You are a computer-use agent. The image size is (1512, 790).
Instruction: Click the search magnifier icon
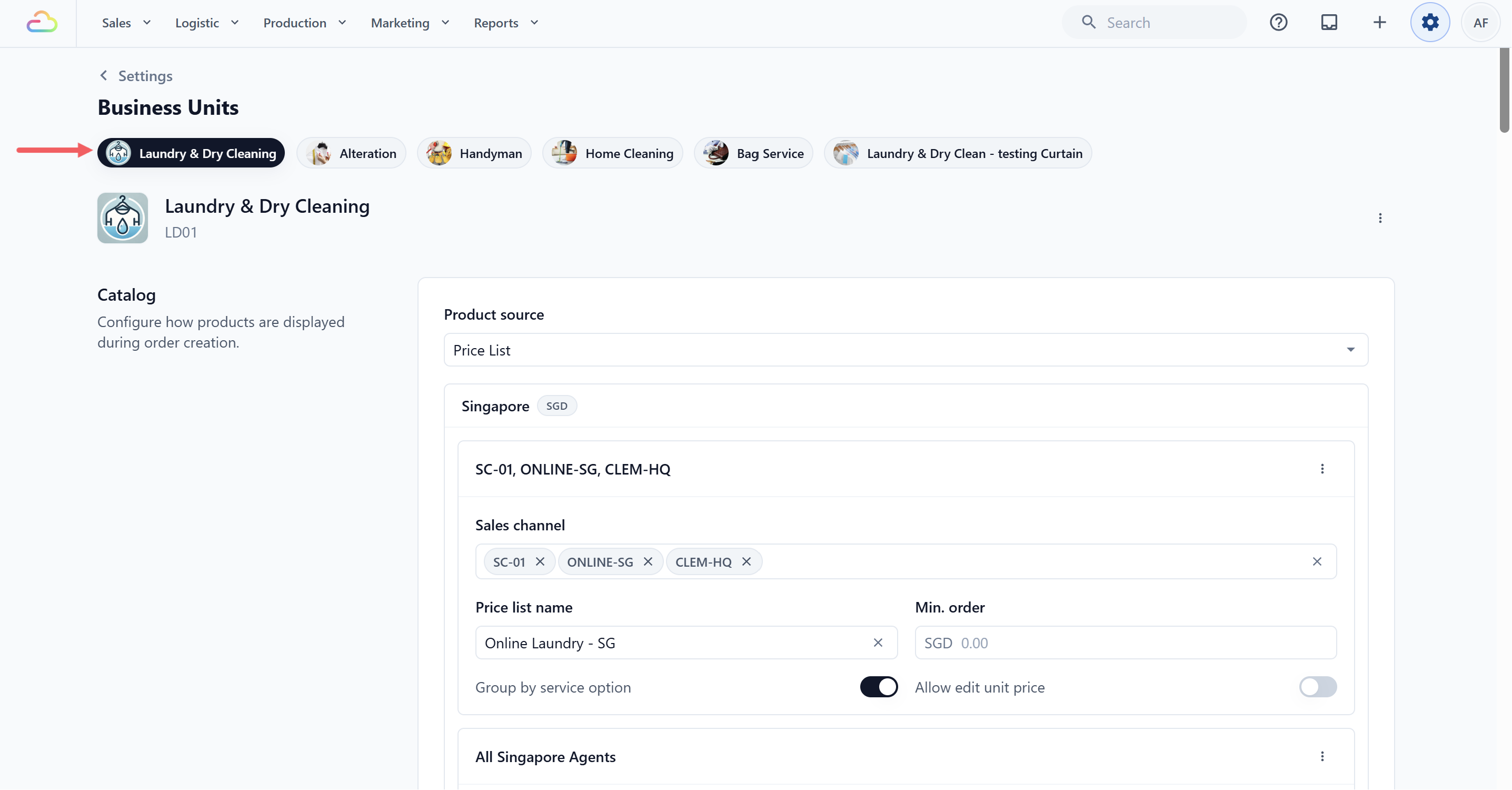tap(1088, 22)
